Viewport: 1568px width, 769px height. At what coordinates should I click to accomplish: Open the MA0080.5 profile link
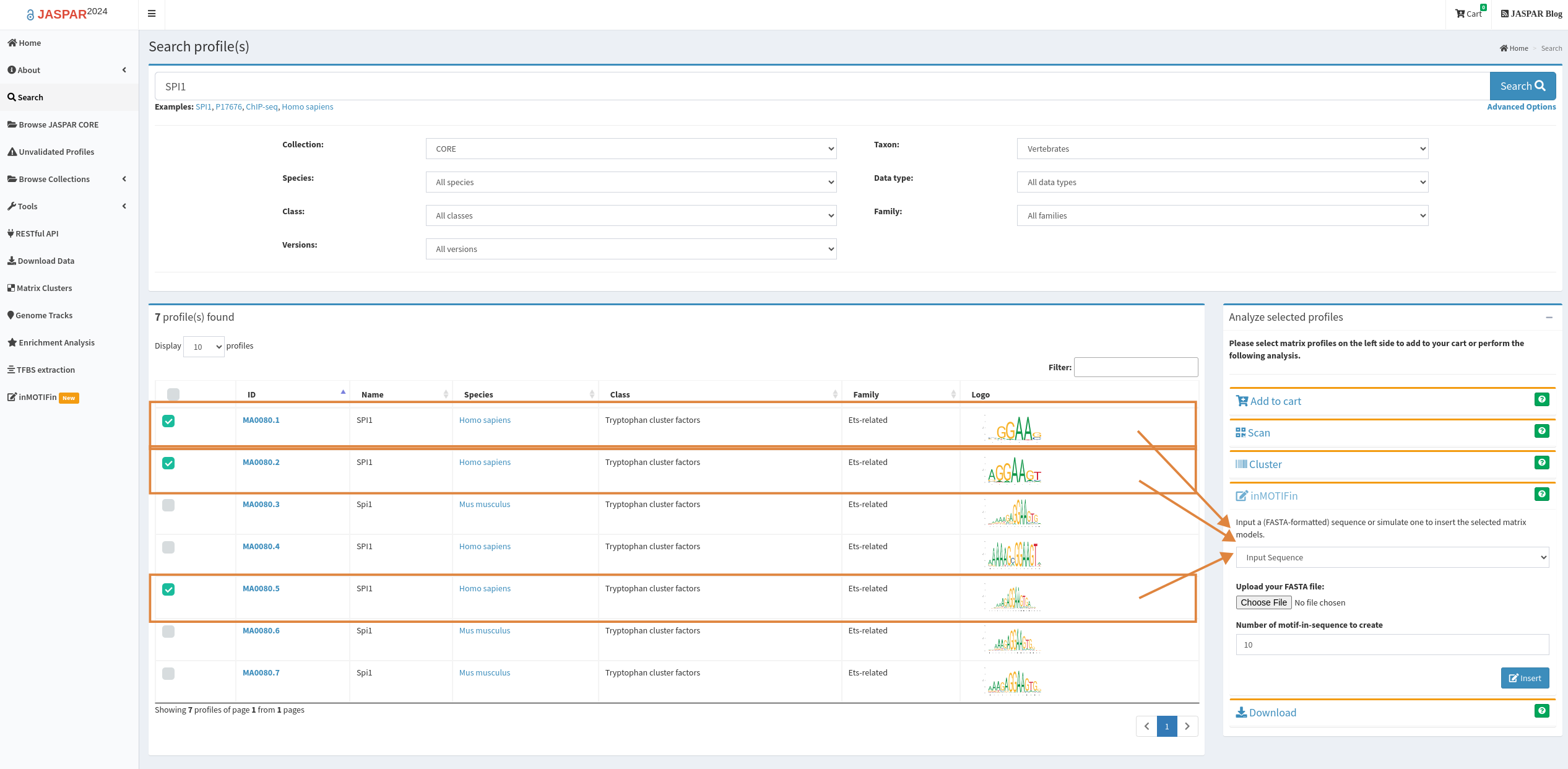[x=261, y=588]
